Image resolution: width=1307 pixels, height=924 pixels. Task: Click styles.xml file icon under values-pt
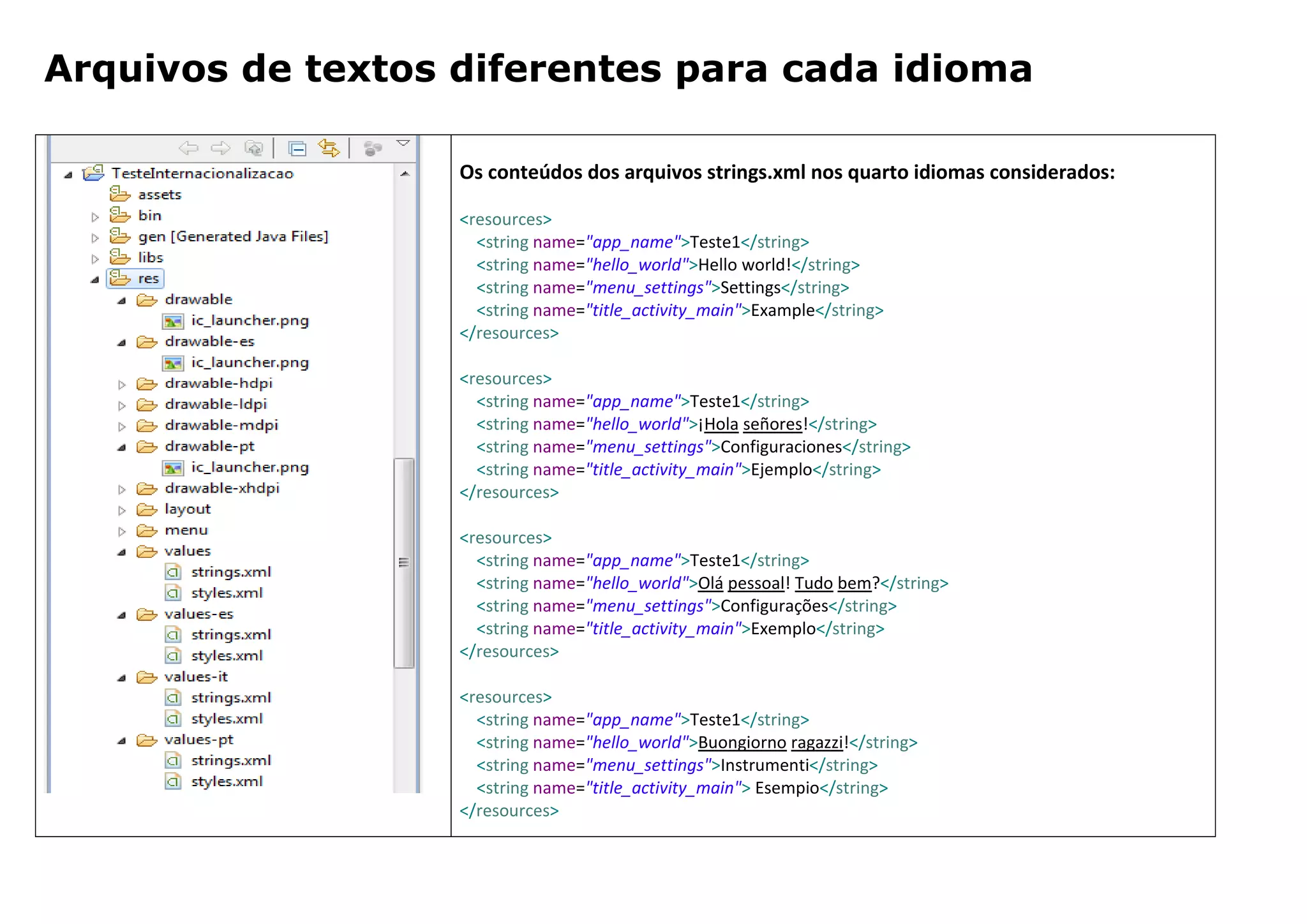(x=173, y=782)
